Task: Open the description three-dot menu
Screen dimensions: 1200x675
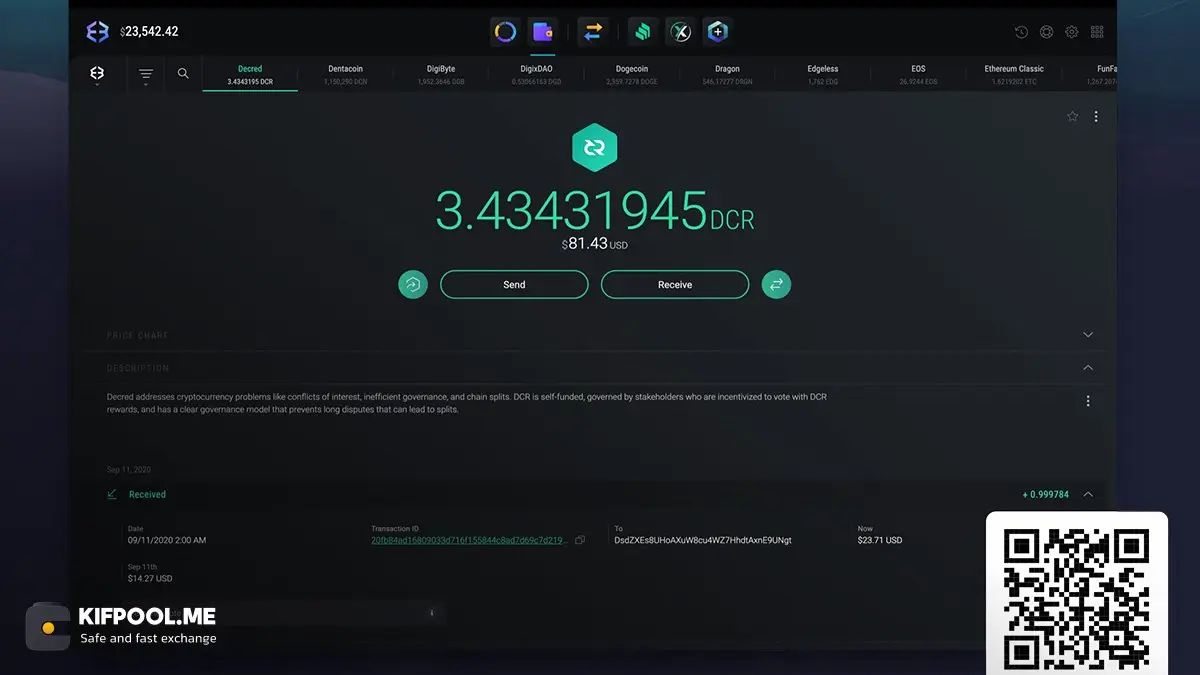Action: pos(1088,401)
